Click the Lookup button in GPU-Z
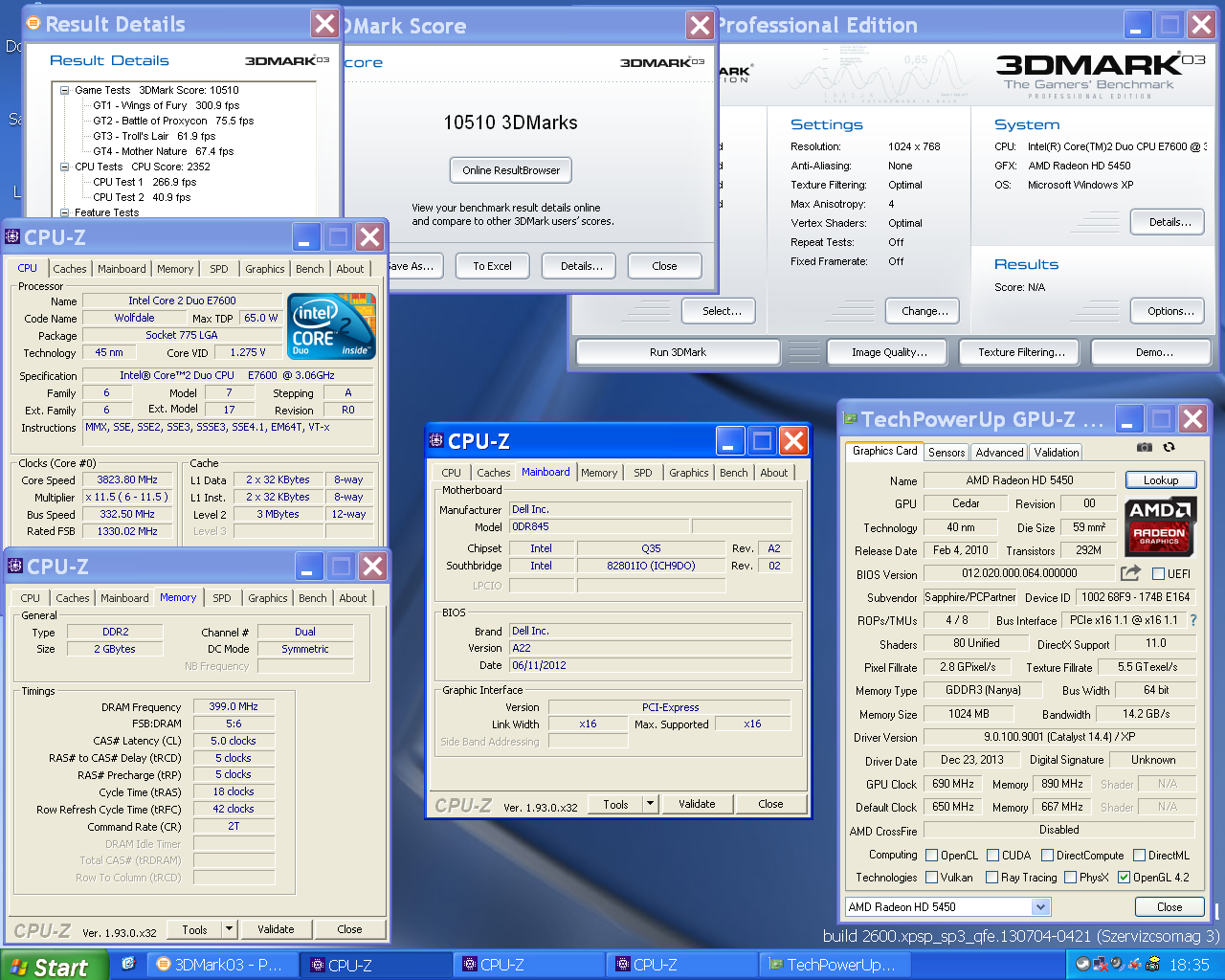 [x=1161, y=480]
